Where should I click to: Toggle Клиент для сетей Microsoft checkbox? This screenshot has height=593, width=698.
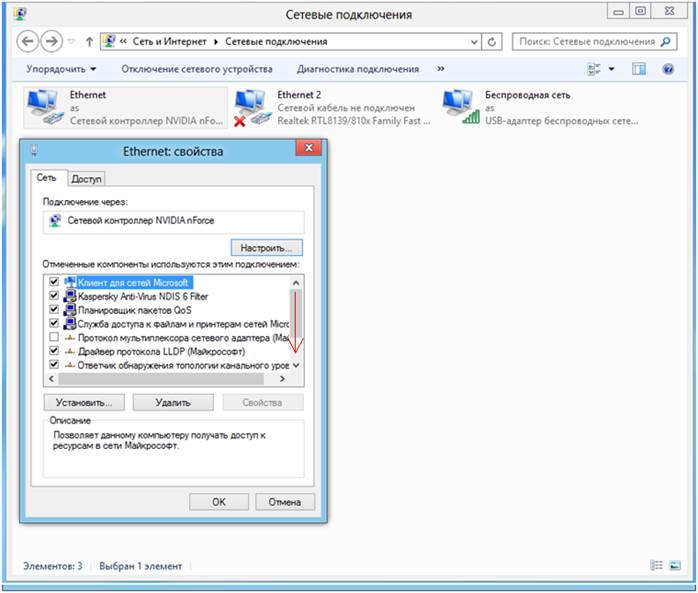pyautogui.click(x=54, y=282)
